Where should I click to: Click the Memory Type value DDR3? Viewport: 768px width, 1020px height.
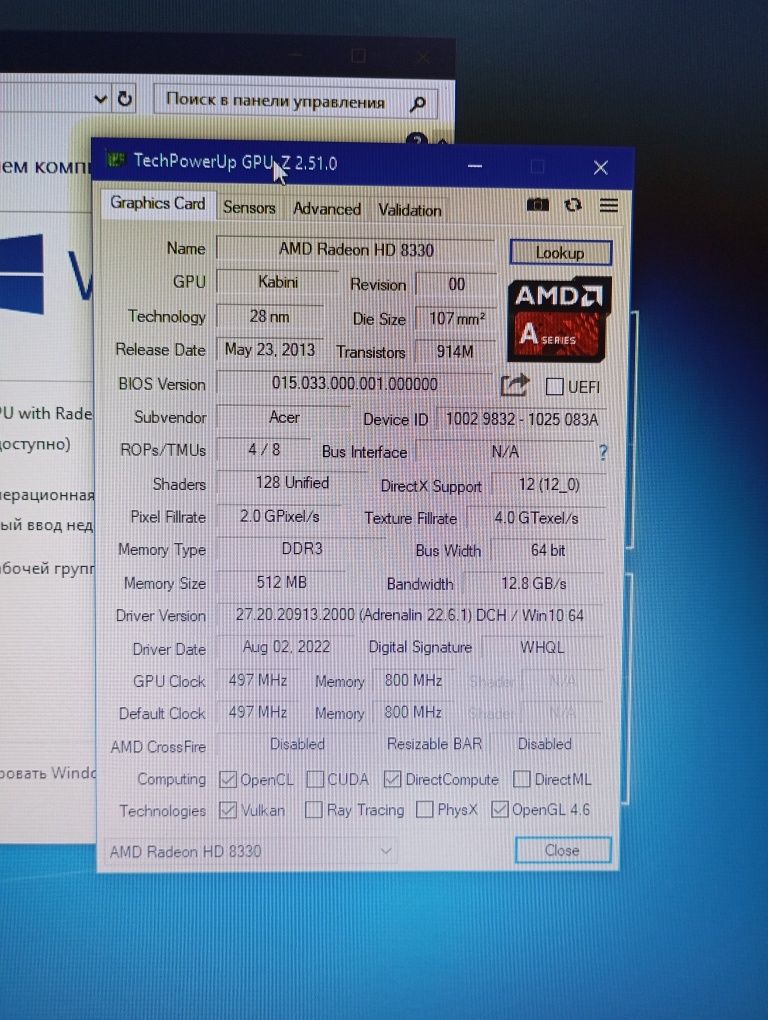301,549
